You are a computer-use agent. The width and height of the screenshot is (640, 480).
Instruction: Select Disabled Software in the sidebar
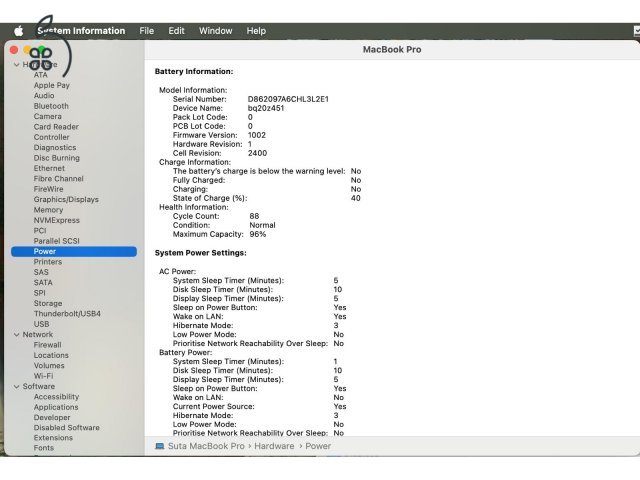tap(67, 428)
